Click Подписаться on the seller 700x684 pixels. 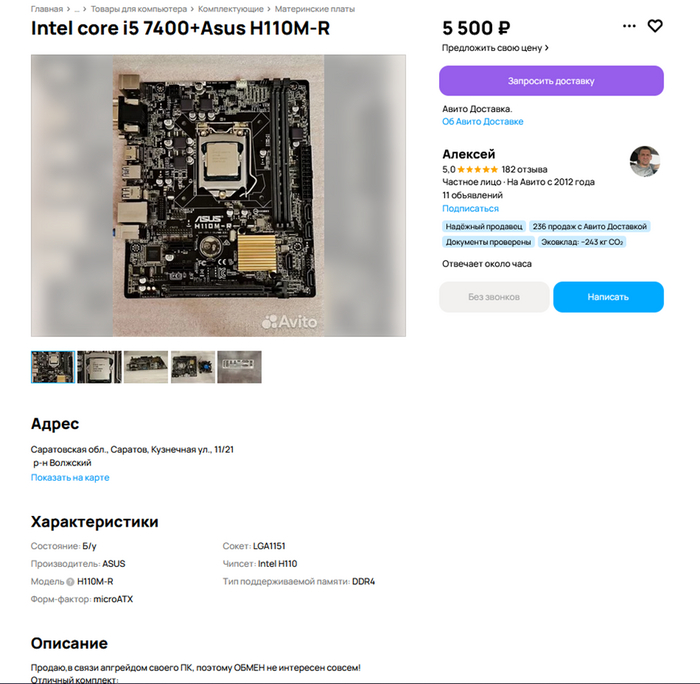pyautogui.click(x=470, y=209)
